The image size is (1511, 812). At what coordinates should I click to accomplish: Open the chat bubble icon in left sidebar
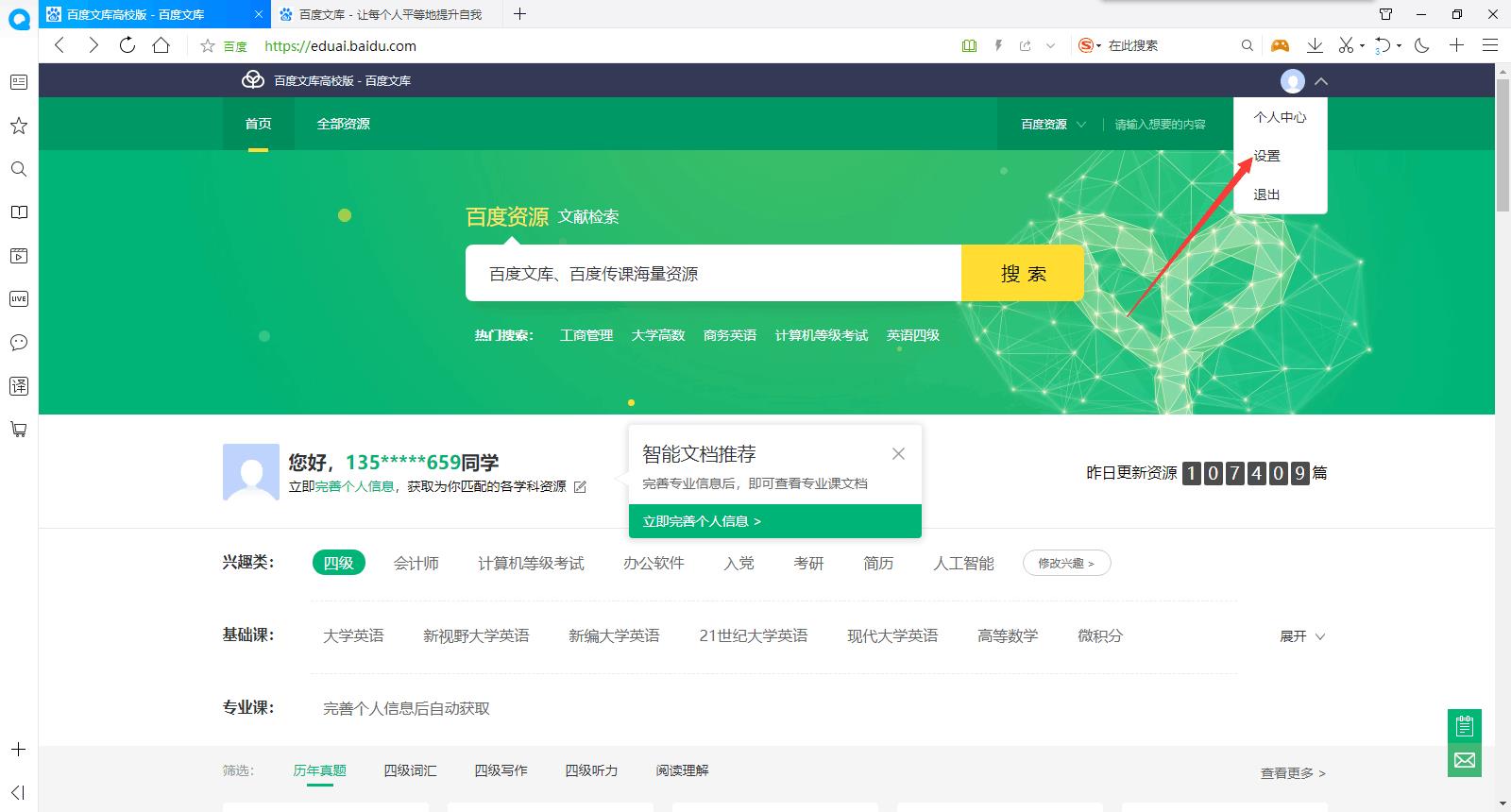pos(18,343)
